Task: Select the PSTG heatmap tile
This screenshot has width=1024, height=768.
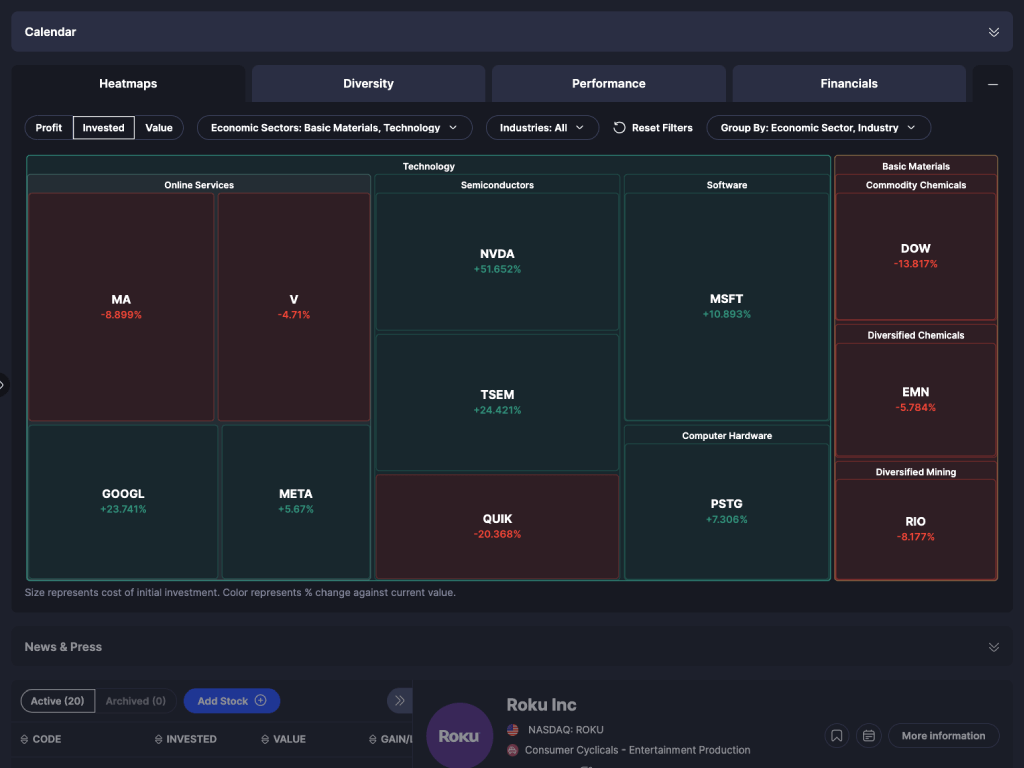Action: point(726,511)
